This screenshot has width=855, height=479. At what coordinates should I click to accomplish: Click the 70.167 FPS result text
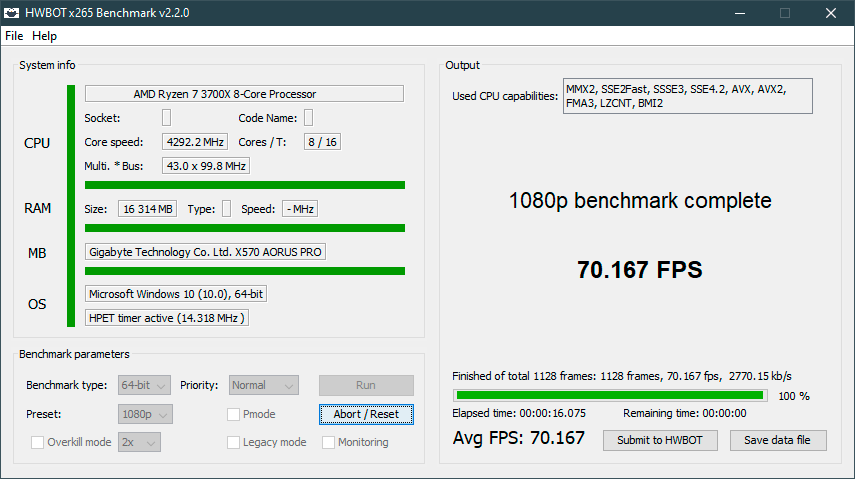[x=640, y=270]
